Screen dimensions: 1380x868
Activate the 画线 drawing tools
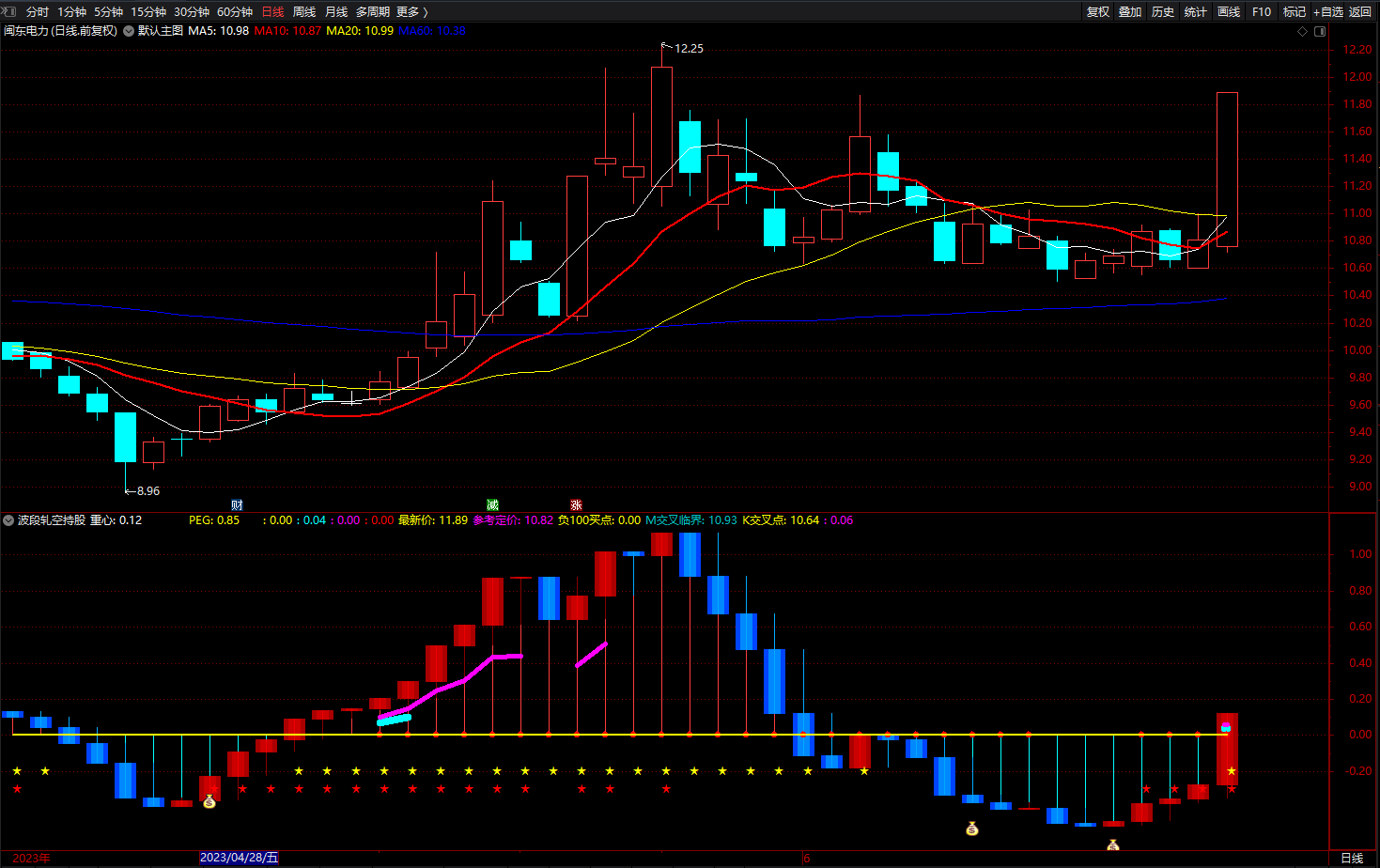[1229, 11]
